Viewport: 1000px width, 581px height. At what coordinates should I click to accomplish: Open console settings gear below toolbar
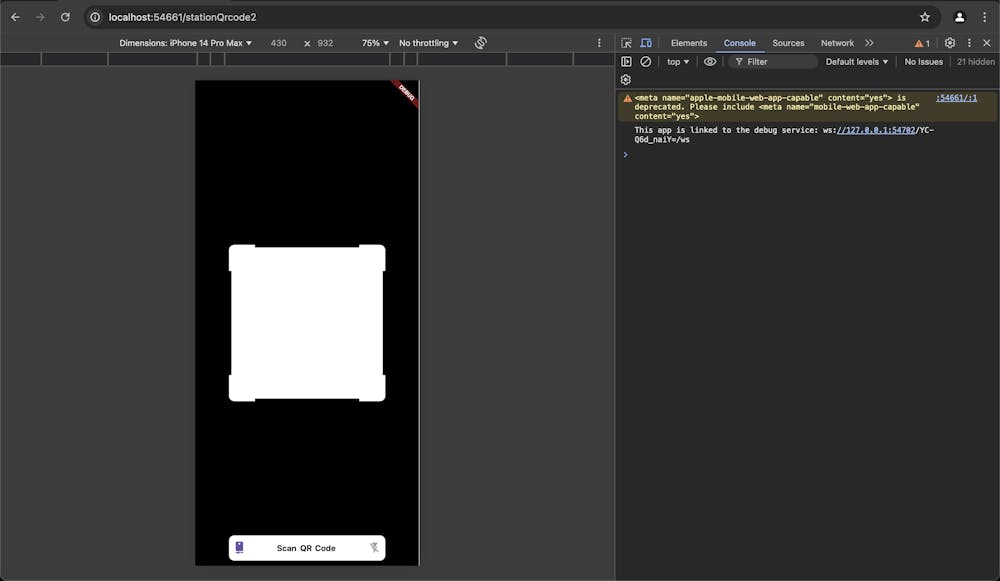626,80
